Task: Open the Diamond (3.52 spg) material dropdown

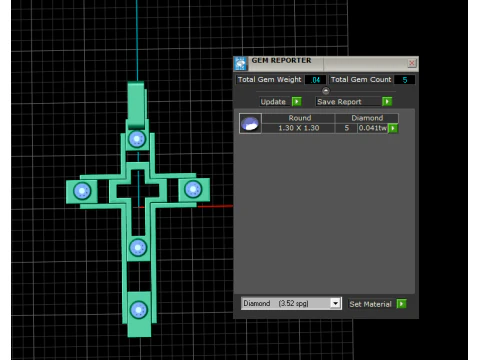Action: pyautogui.click(x=335, y=303)
